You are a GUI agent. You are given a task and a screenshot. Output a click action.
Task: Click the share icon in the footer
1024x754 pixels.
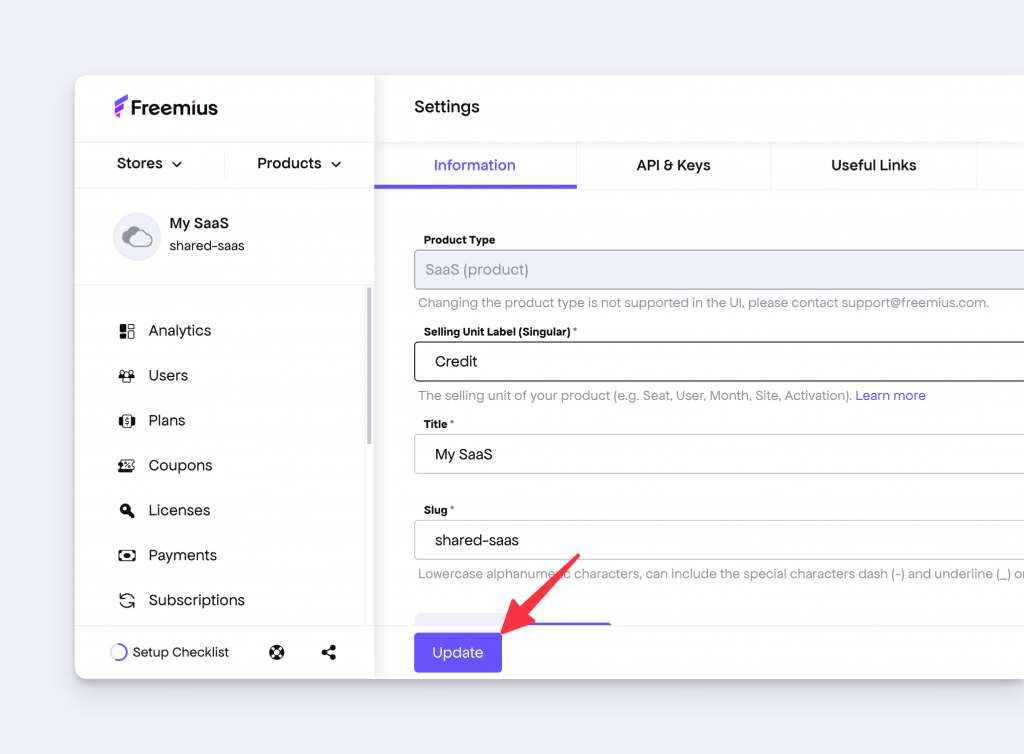328,652
